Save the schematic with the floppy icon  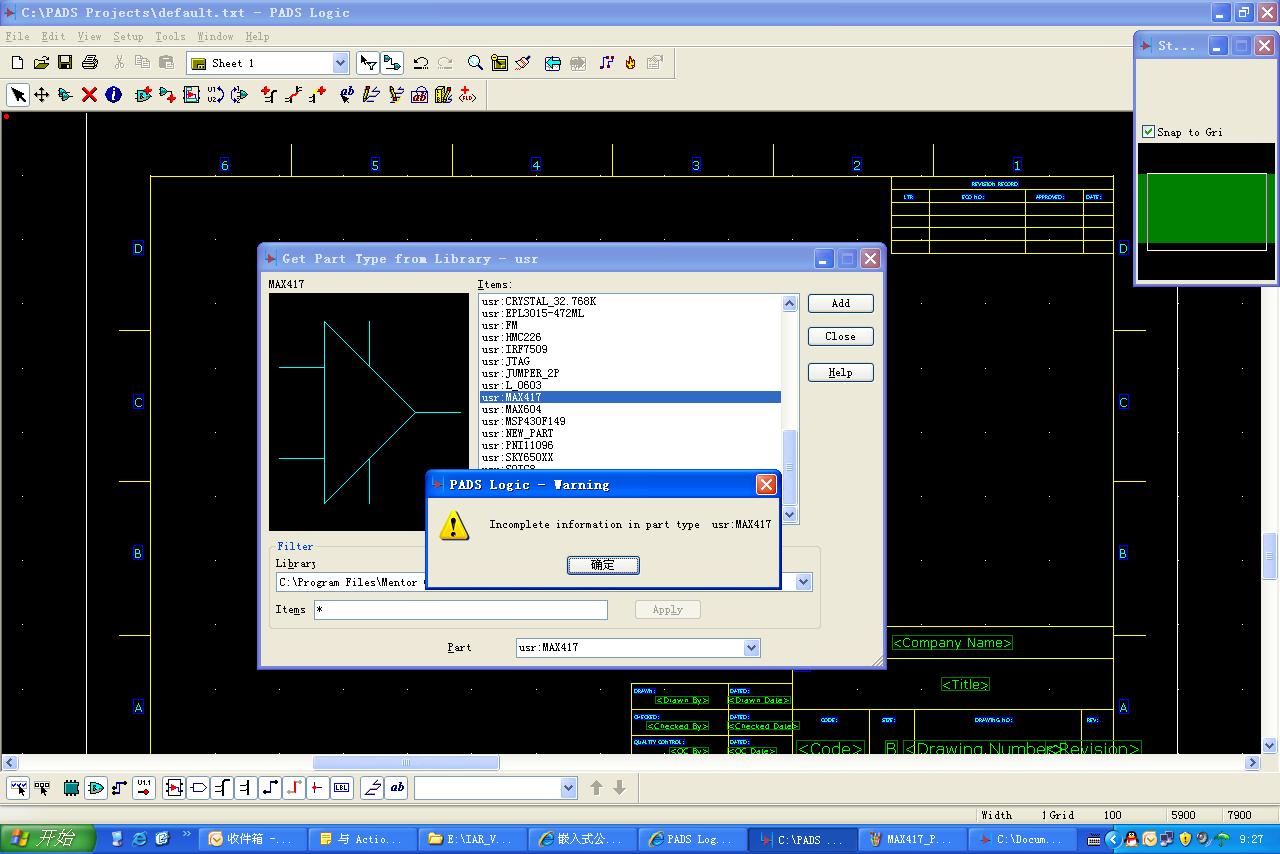coord(65,63)
